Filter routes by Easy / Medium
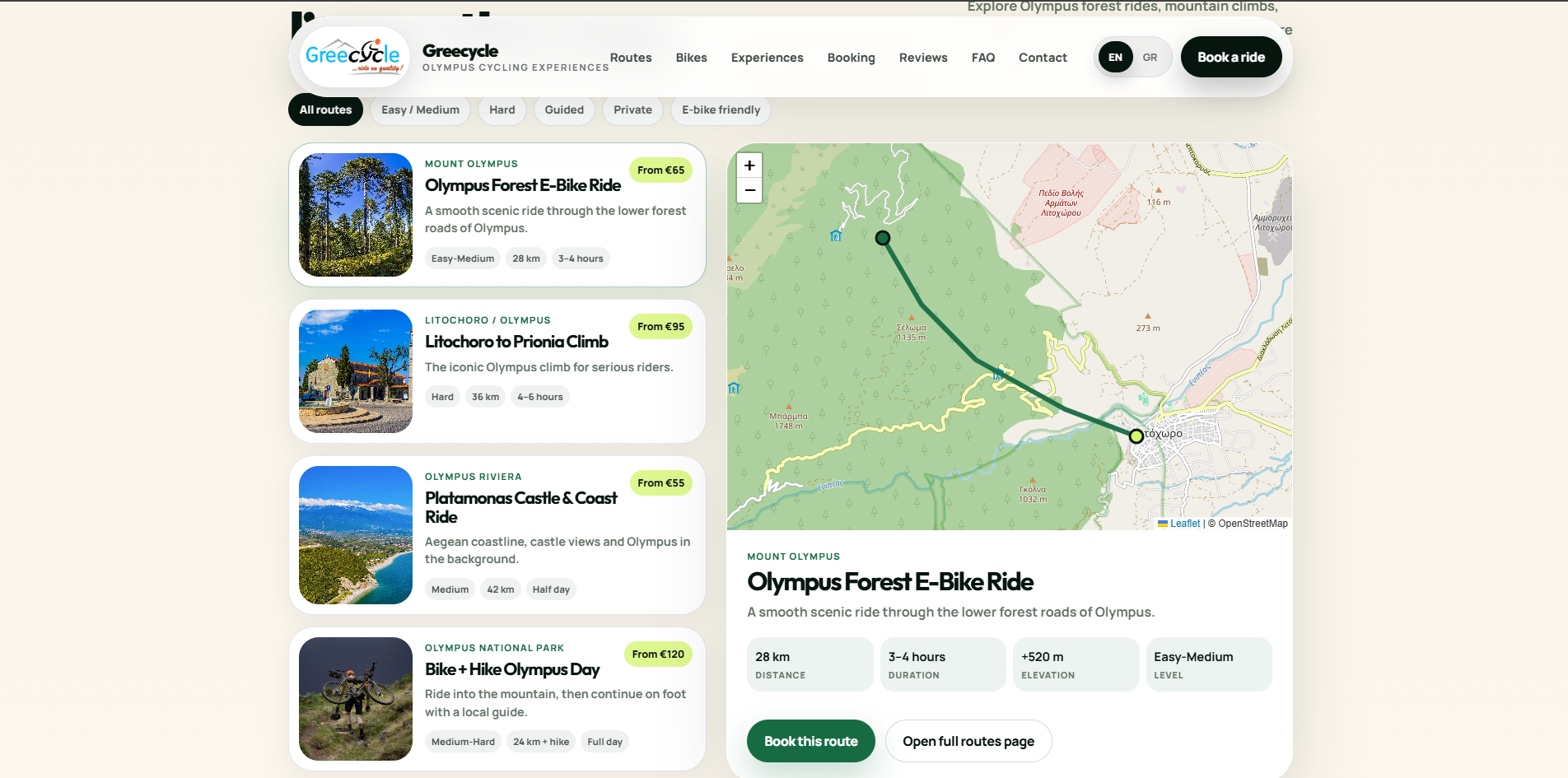This screenshot has height=778, width=1568. click(420, 109)
